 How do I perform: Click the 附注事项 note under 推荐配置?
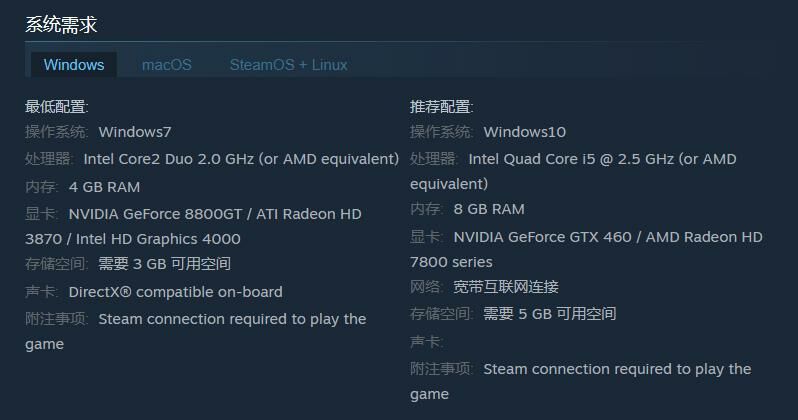pyautogui.click(x=616, y=369)
